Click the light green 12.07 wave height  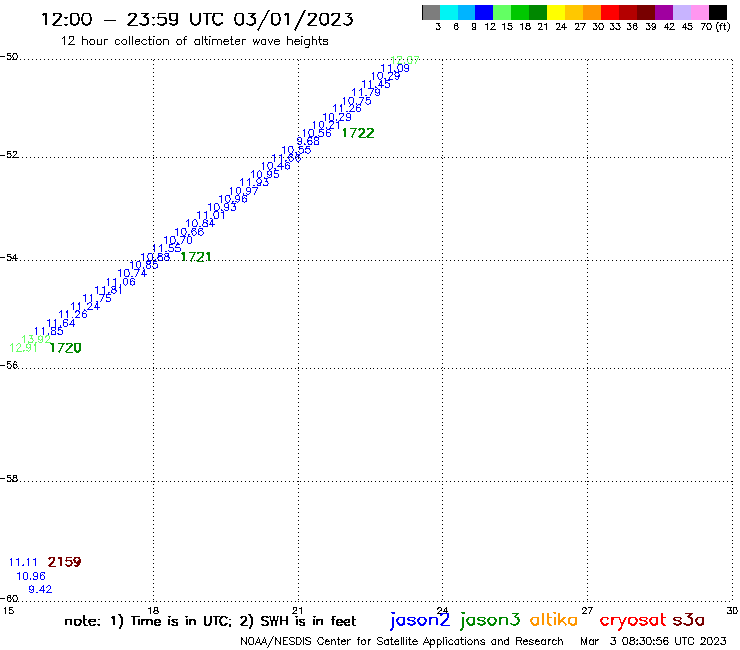point(405,60)
